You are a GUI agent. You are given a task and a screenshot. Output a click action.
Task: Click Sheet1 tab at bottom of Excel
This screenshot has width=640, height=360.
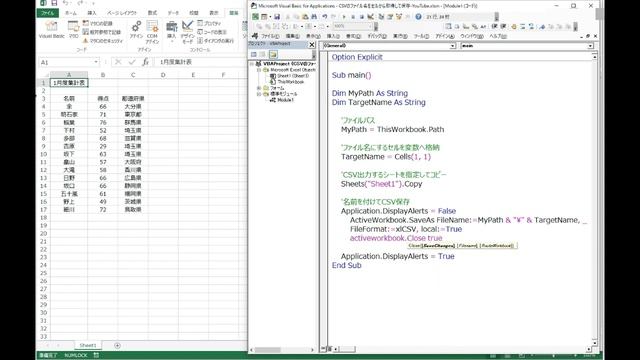coord(88,345)
